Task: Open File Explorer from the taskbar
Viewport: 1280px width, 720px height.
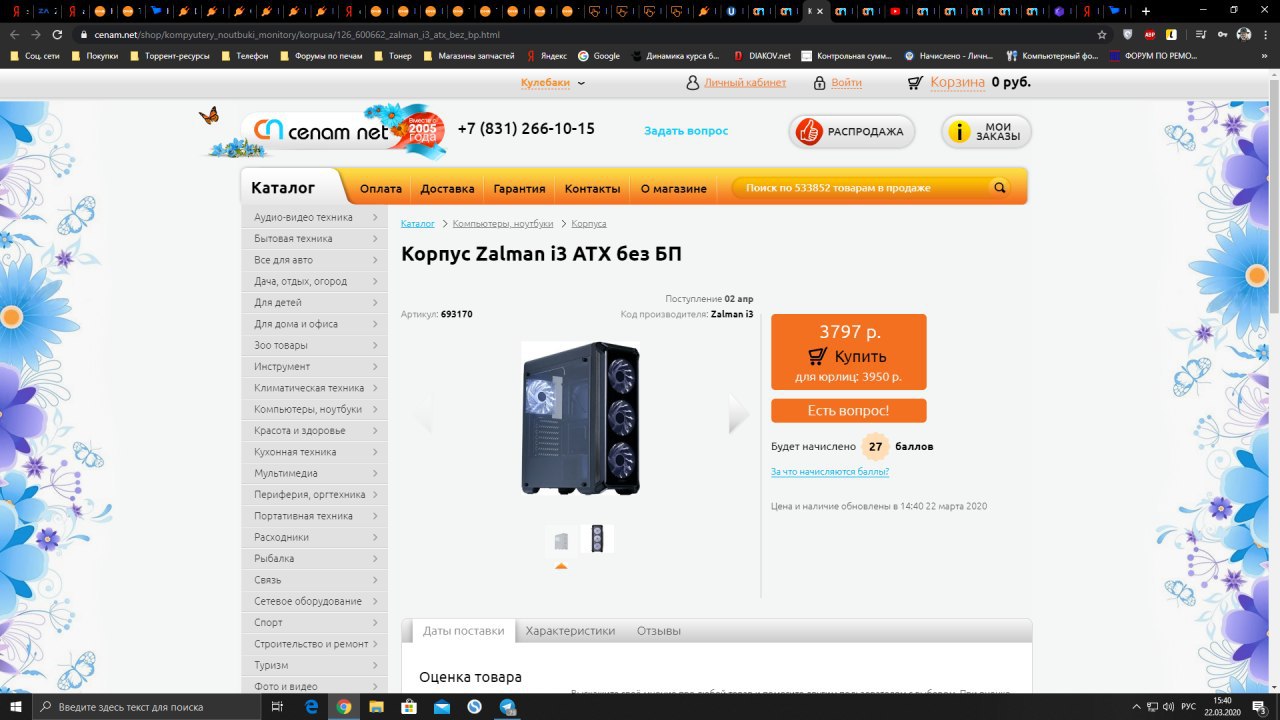Action: tap(376, 706)
